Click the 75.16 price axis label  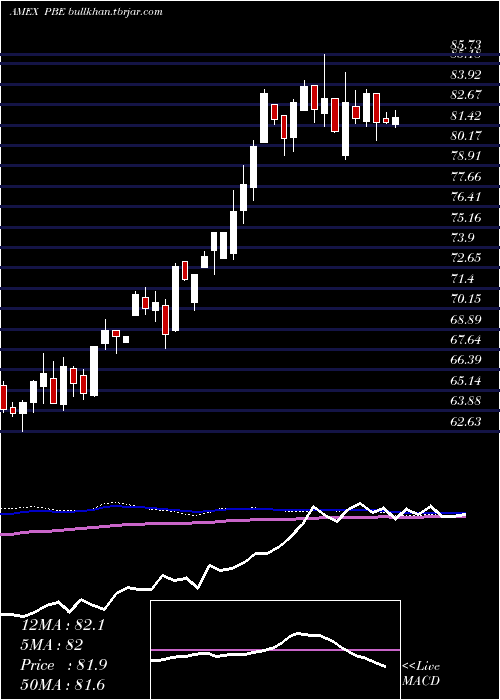(466, 217)
